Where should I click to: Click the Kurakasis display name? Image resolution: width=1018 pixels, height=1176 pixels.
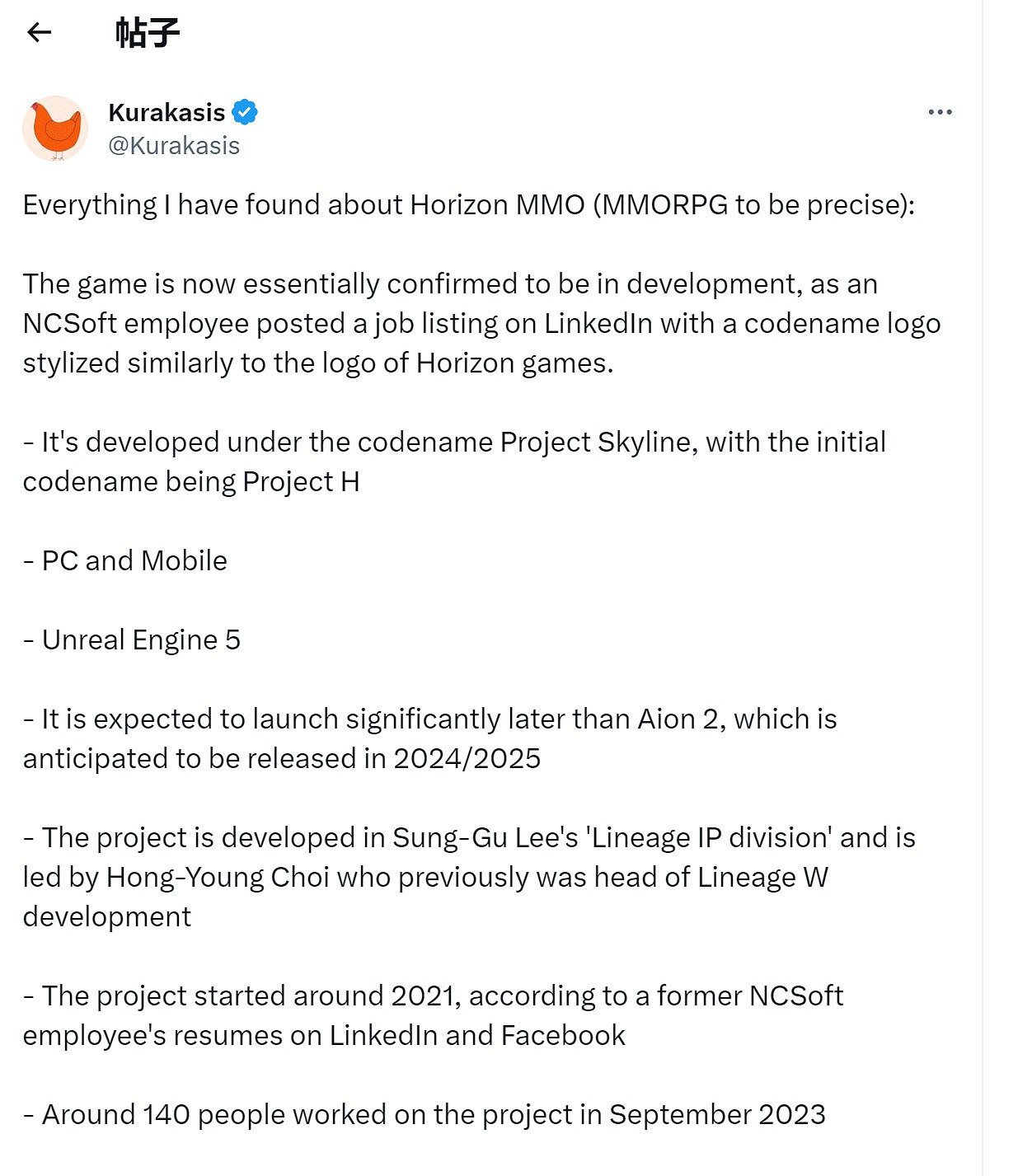click(x=167, y=112)
